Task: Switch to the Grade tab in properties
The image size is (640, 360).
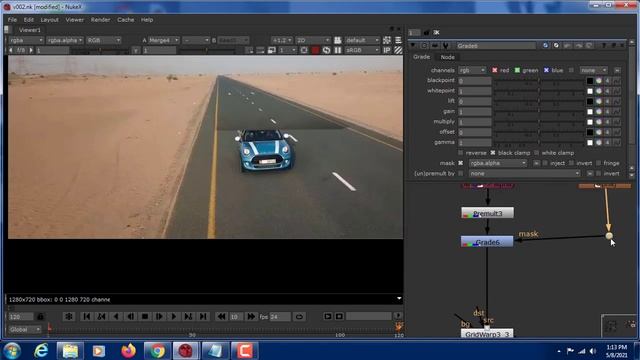Action: tap(421, 57)
